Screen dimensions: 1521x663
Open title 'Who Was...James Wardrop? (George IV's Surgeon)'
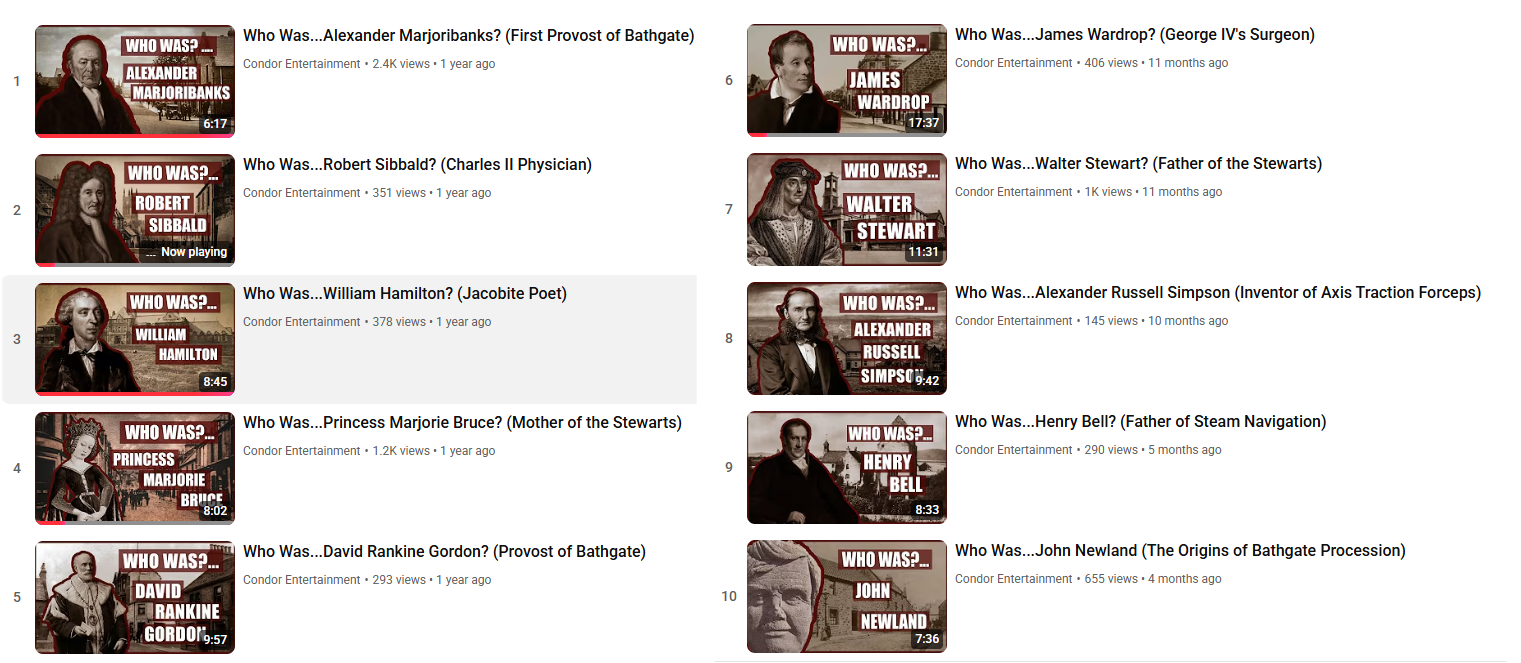pos(1135,35)
